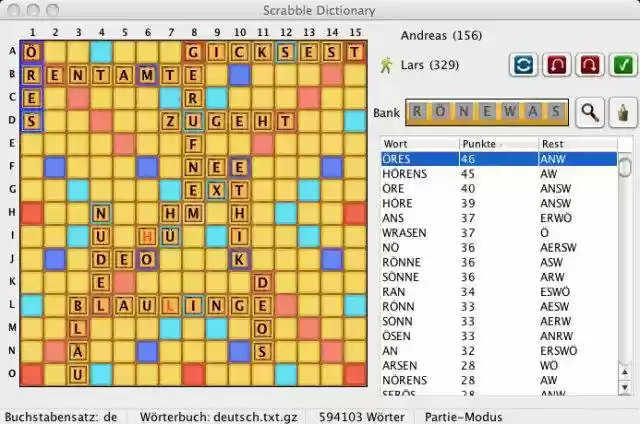The width and height of the screenshot is (640, 424).
Task: Click the Lars (329) player label
Action: pos(430,65)
